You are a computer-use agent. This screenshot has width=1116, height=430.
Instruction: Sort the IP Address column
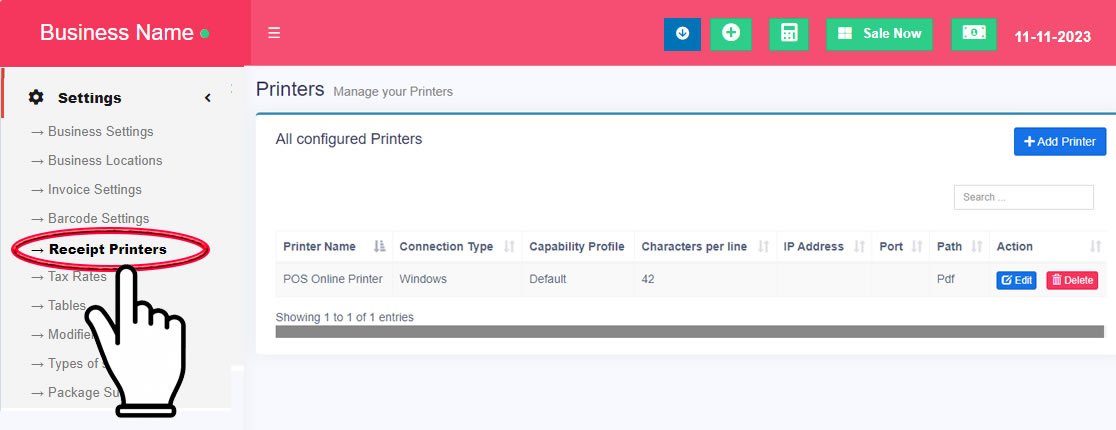pyautogui.click(x=860, y=247)
